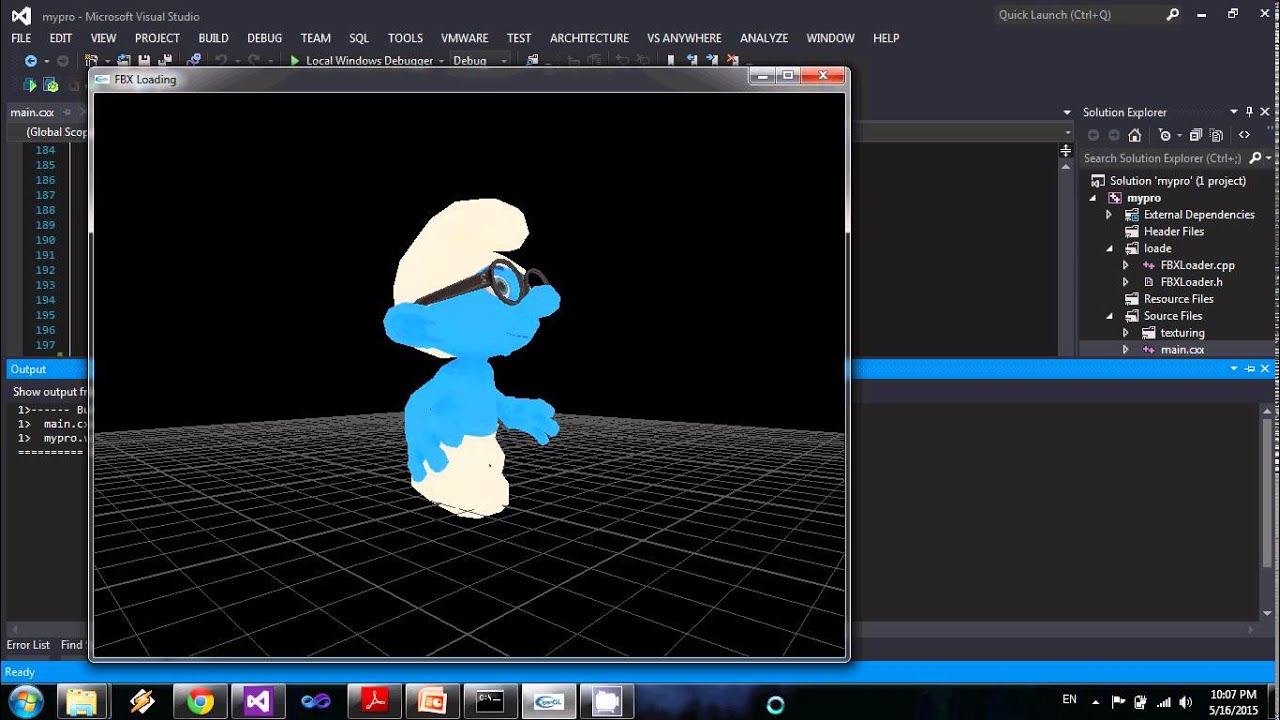The width and height of the screenshot is (1280, 720).
Task: Click the Quick Launch search icon
Action: pos(1173,15)
